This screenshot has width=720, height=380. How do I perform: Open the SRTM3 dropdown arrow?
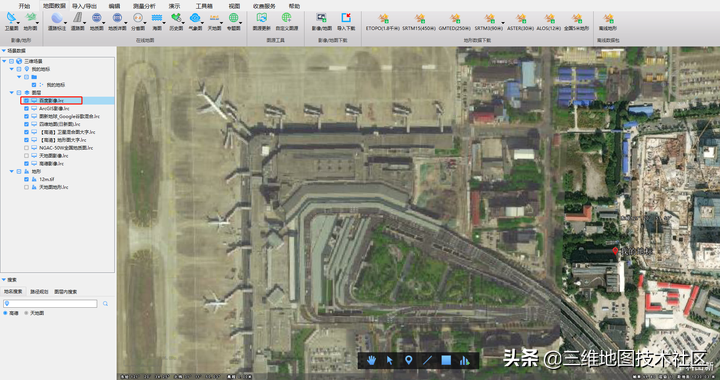pos(502,23)
